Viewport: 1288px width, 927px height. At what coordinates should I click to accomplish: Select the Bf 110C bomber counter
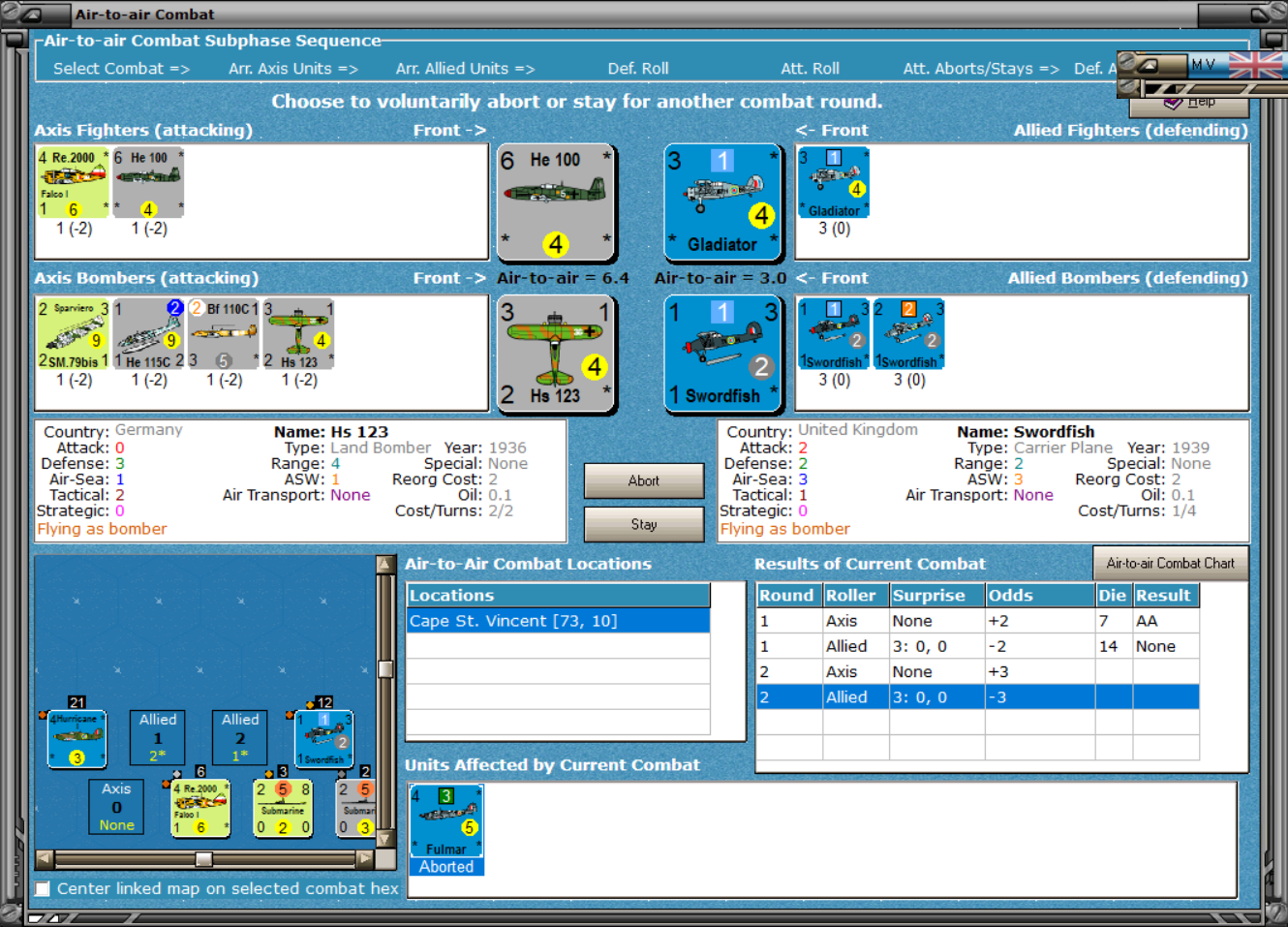tap(224, 334)
